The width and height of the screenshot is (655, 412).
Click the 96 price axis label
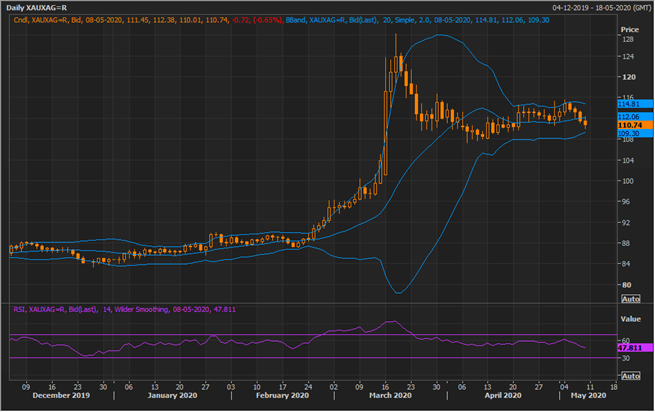[626, 202]
